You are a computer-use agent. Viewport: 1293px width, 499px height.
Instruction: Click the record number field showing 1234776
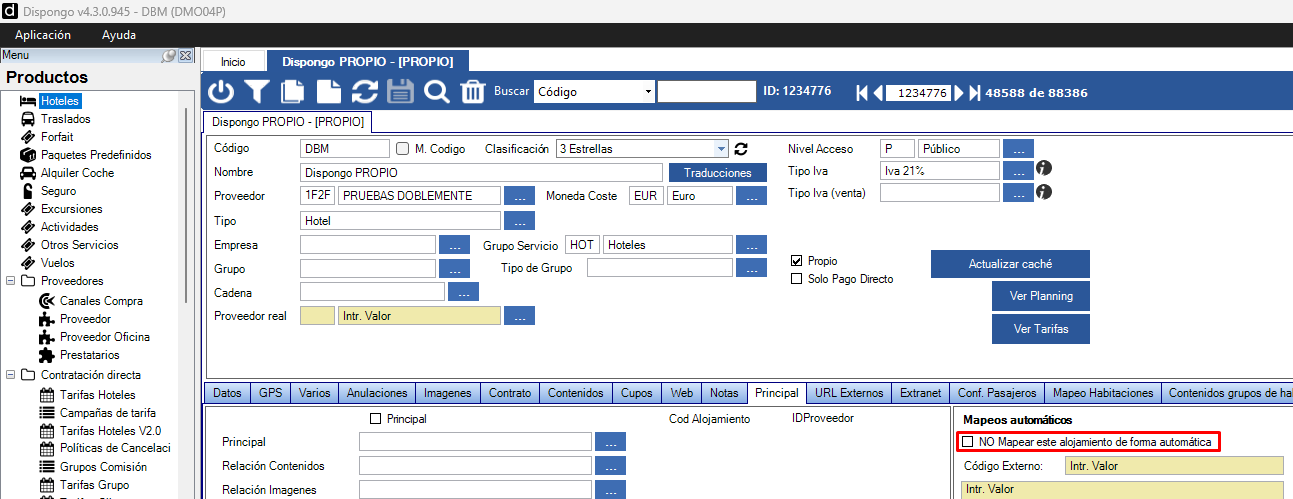[917, 93]
